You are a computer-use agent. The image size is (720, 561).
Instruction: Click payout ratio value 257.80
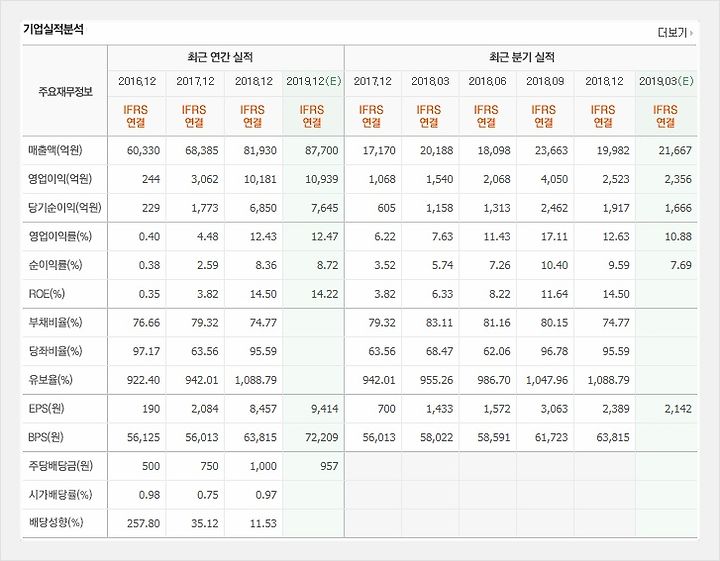click(143, 523)
